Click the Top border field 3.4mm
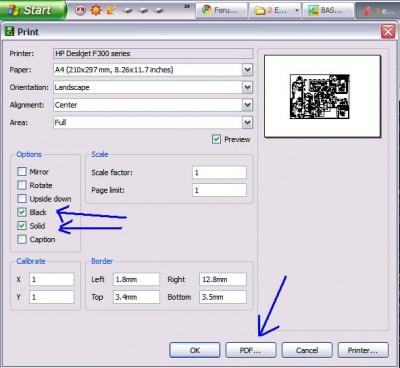The height and width of the screenshot is (368, 400). [136, 297]
